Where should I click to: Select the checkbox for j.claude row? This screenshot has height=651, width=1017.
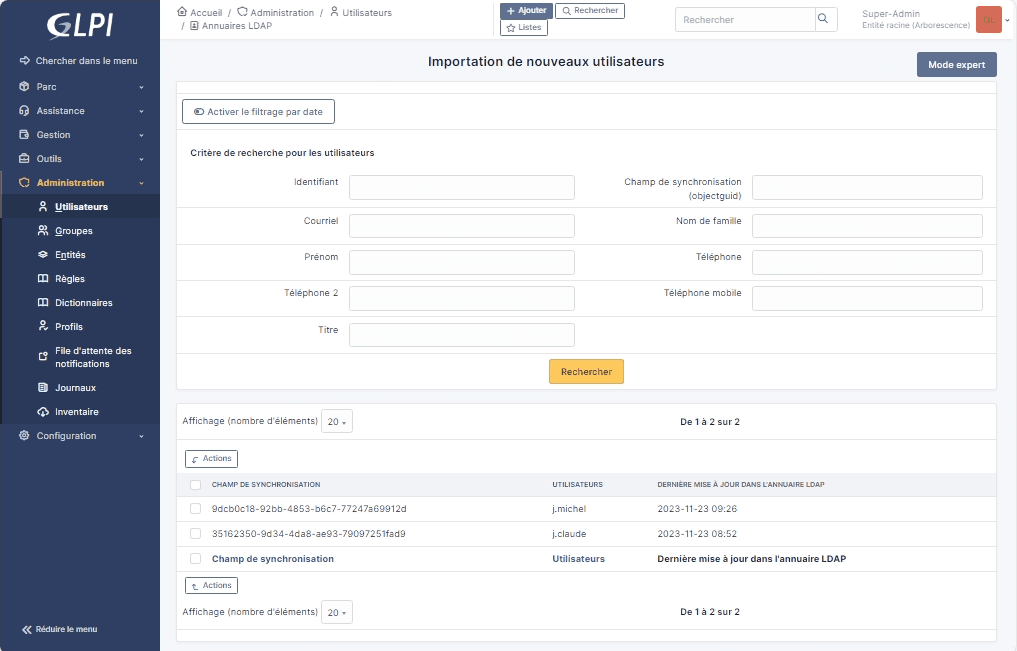196,534
